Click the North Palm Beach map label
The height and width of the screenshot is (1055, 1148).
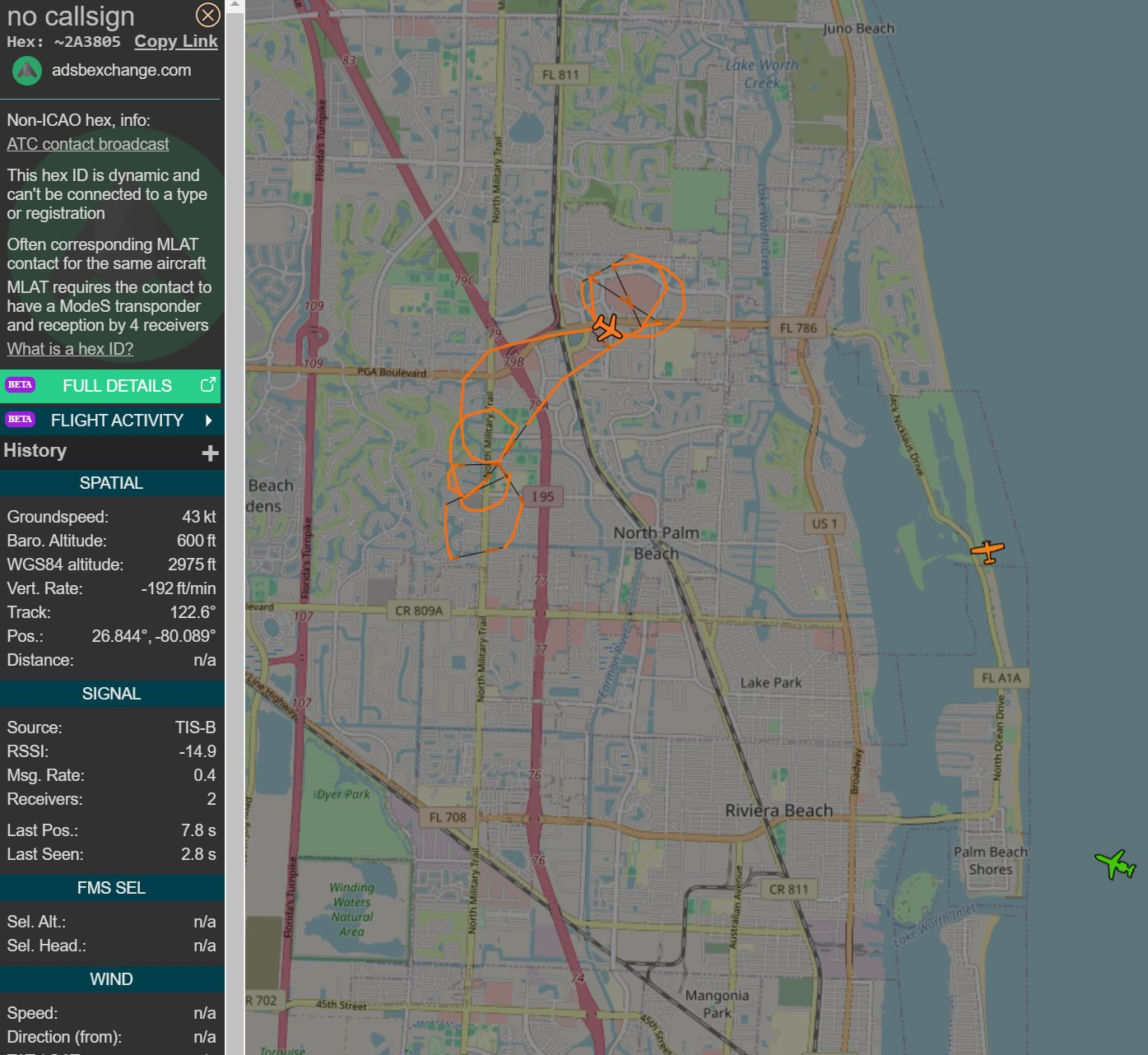(657, 543)
